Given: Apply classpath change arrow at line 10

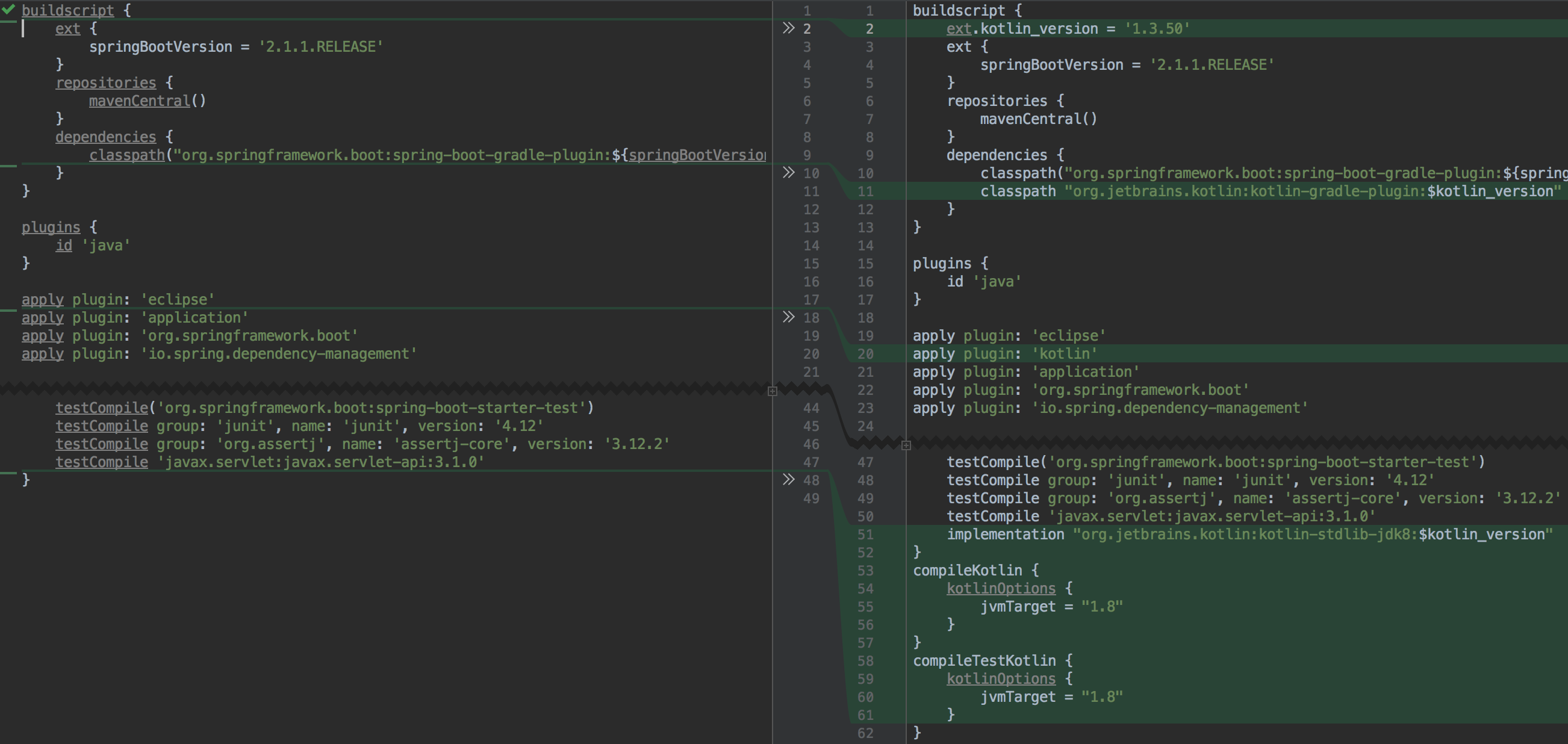Looking at the screenshot, I should click(788, 173).
